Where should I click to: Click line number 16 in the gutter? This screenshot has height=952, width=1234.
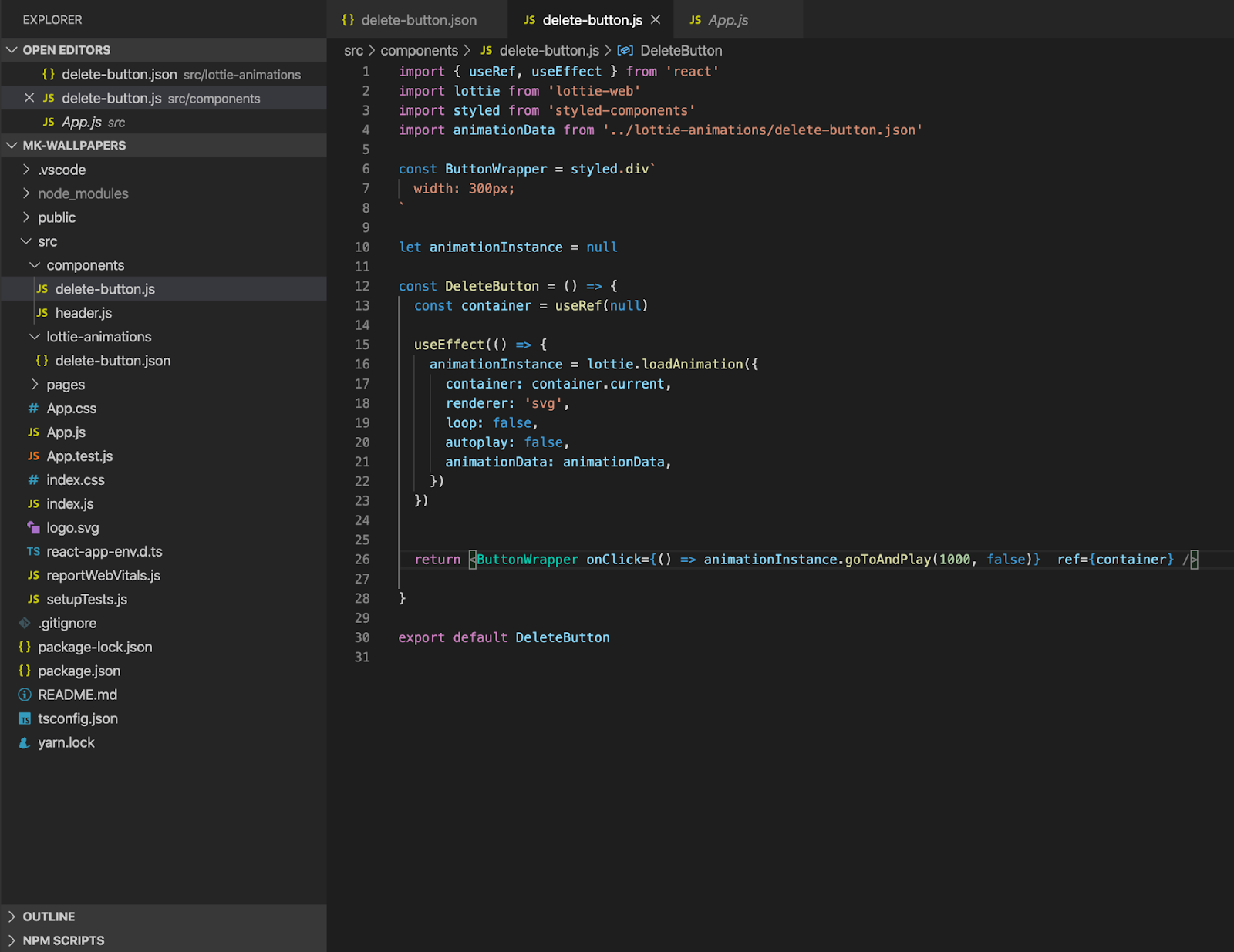(362, 364)
